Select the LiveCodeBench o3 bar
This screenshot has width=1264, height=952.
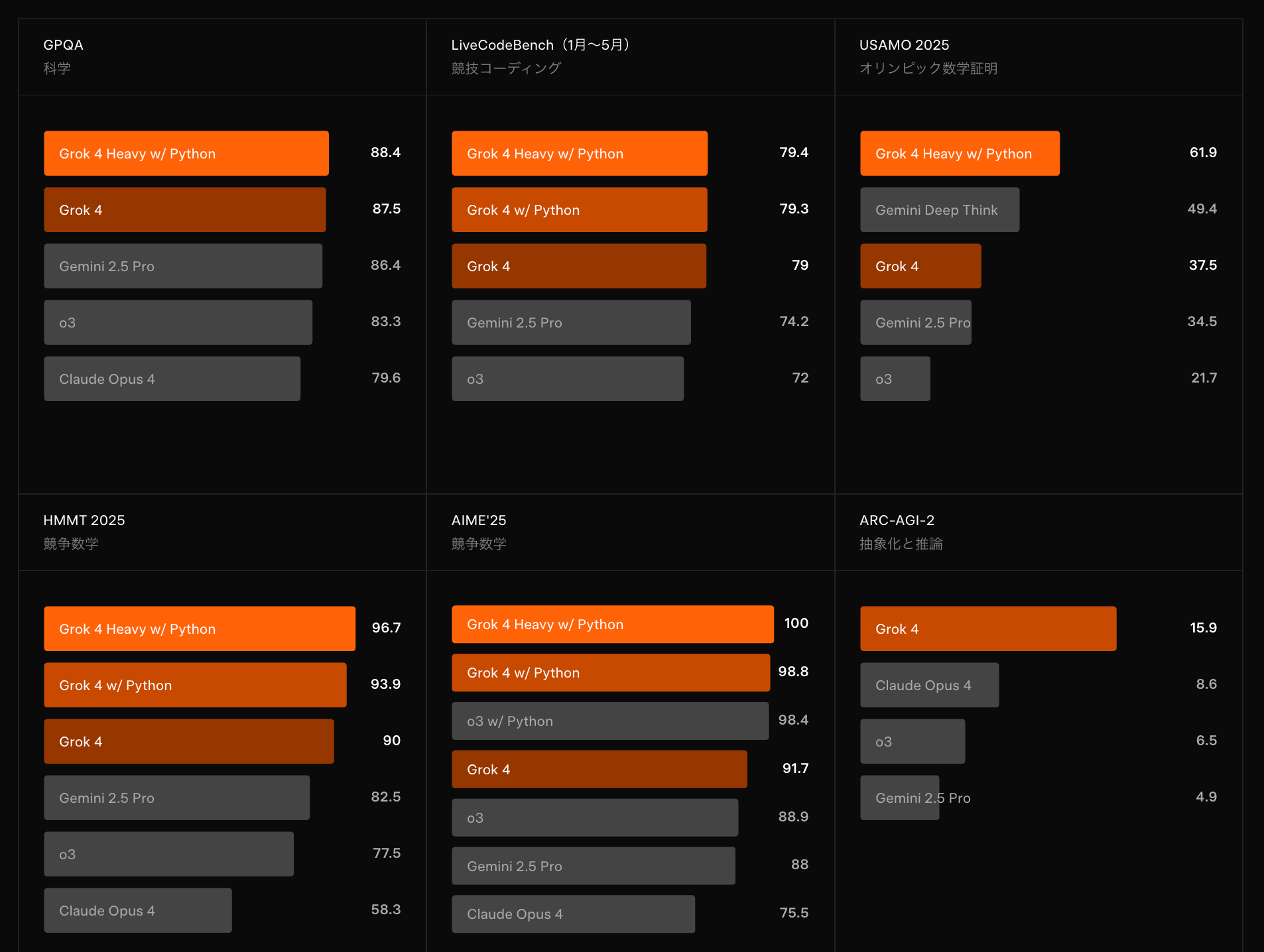point(568,379)
